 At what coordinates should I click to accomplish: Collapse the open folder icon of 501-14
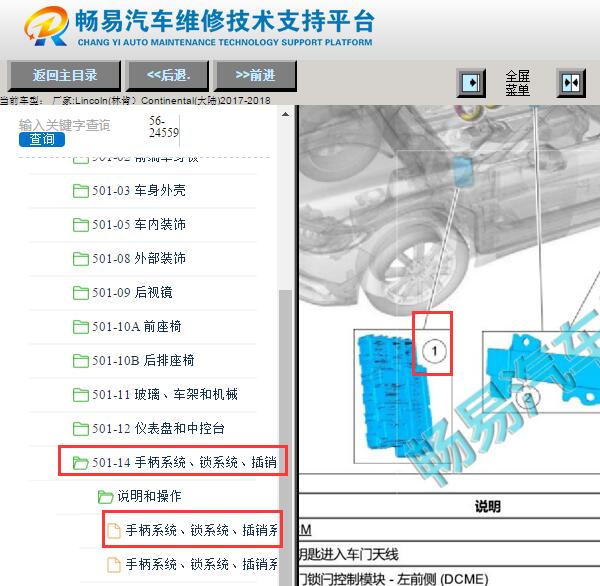[x=80, y=463]
